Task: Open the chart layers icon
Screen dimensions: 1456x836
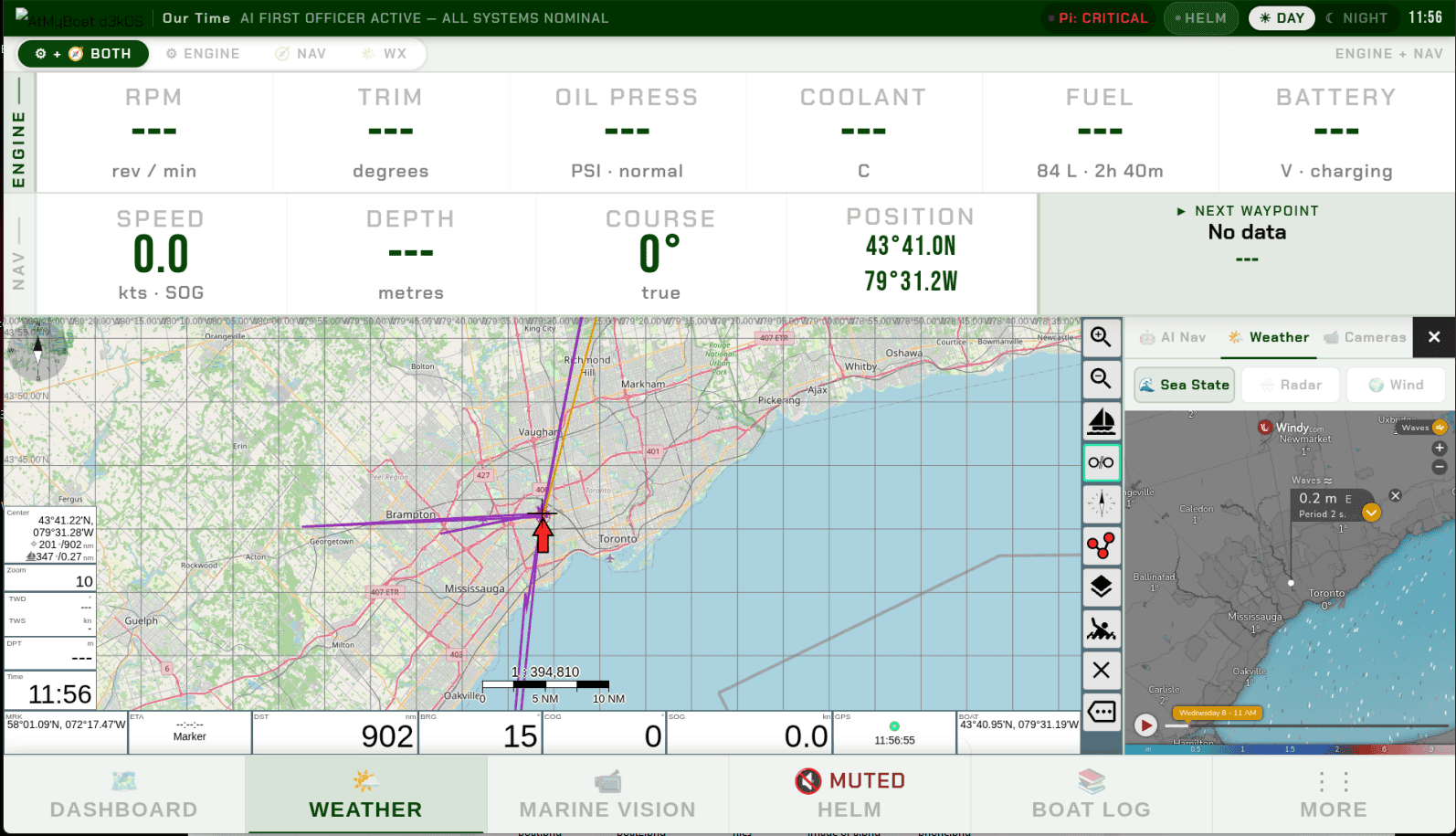Action: (1101, 587)
